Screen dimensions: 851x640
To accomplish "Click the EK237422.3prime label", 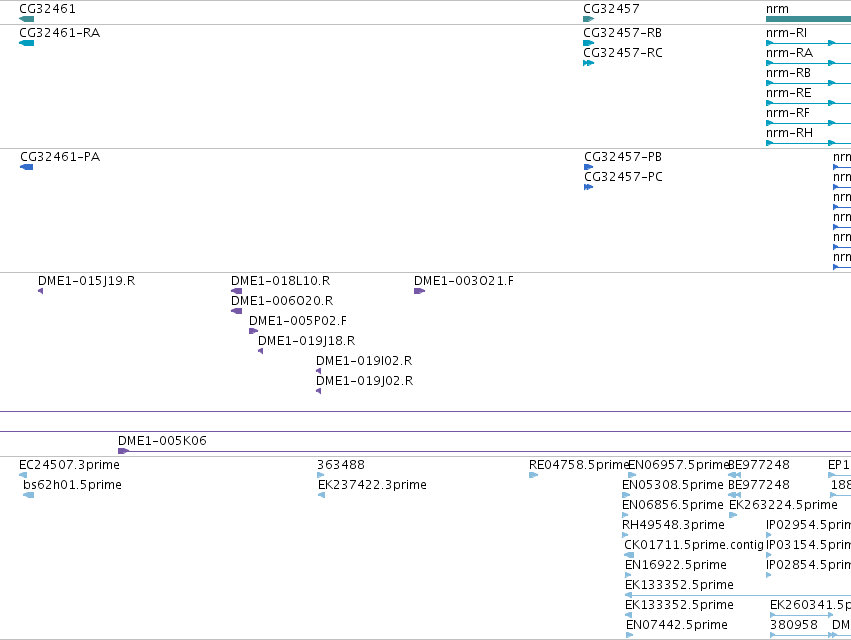I will [x=372, y=485].
